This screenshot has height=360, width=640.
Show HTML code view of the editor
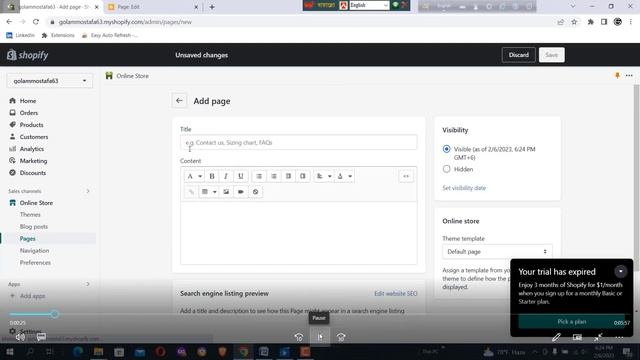pos(406,176)
